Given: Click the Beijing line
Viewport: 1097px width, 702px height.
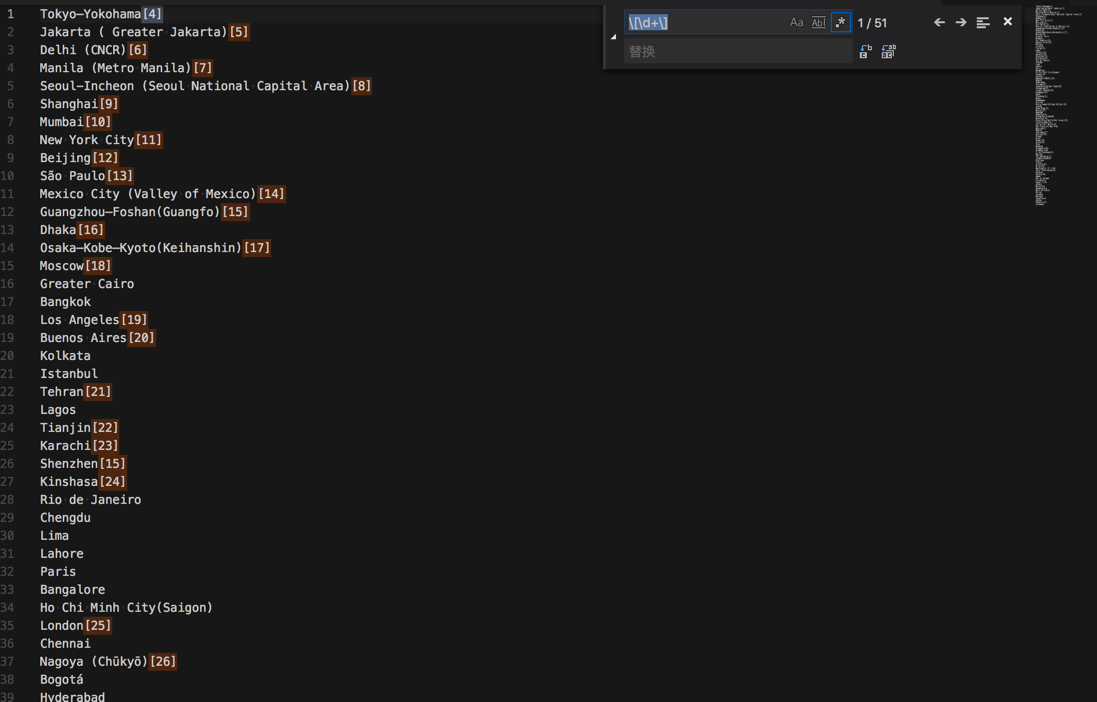Looking at the screenshot, I should [65, 157].
